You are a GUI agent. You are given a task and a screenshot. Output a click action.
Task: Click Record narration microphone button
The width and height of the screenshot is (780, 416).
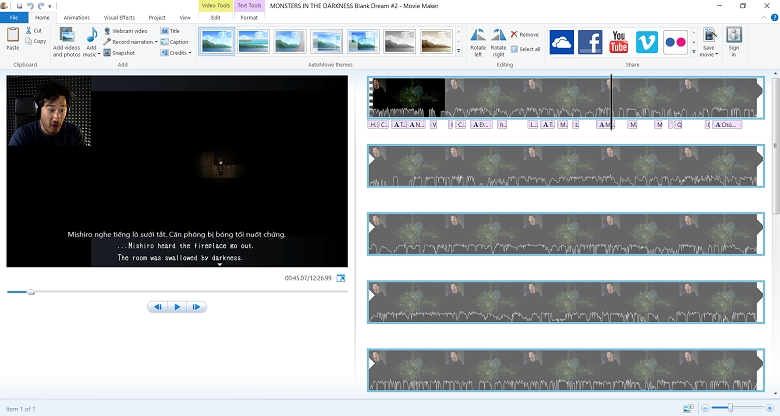click(x=128, y=42)
